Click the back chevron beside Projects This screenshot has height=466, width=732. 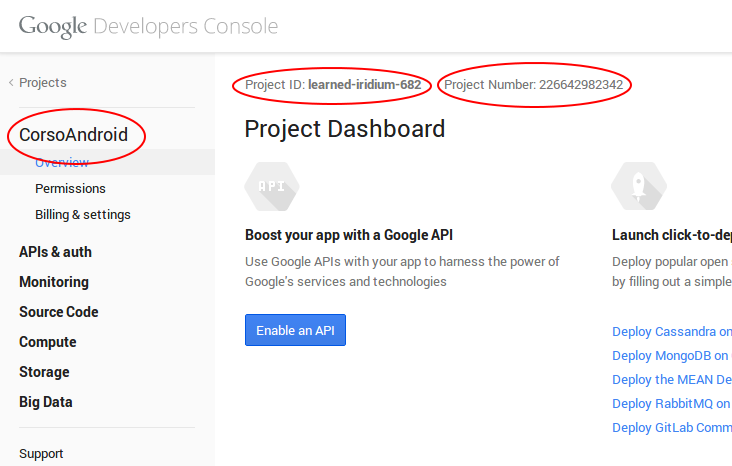tap(11, 83)
